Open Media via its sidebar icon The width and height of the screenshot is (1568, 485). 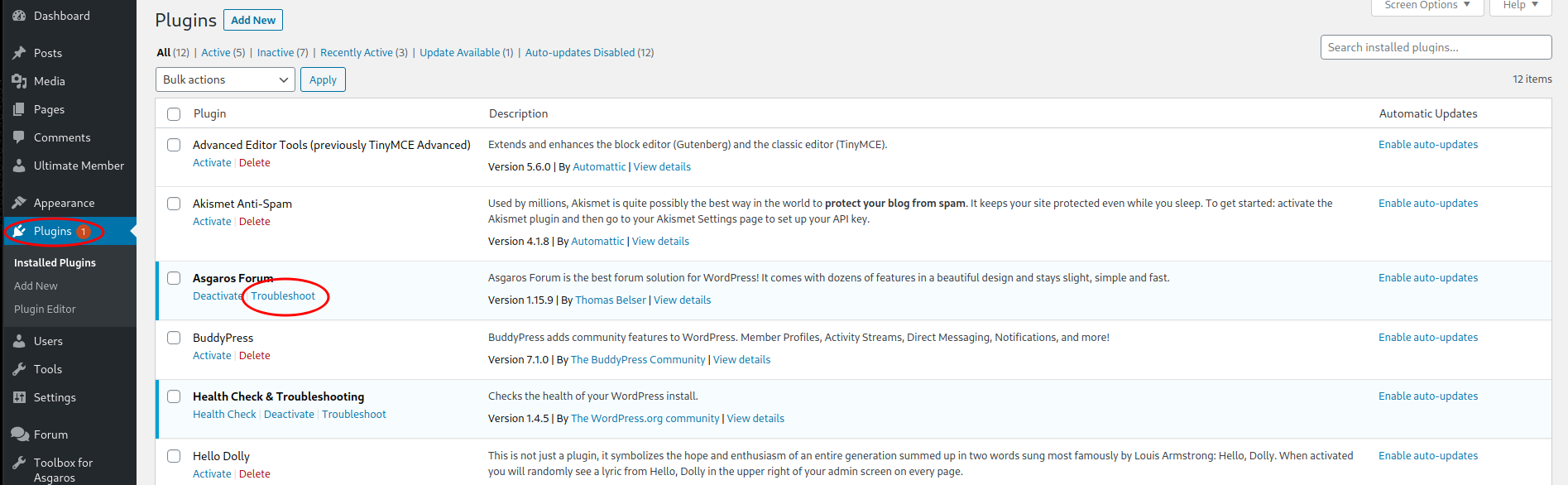[x=19, y=81]
